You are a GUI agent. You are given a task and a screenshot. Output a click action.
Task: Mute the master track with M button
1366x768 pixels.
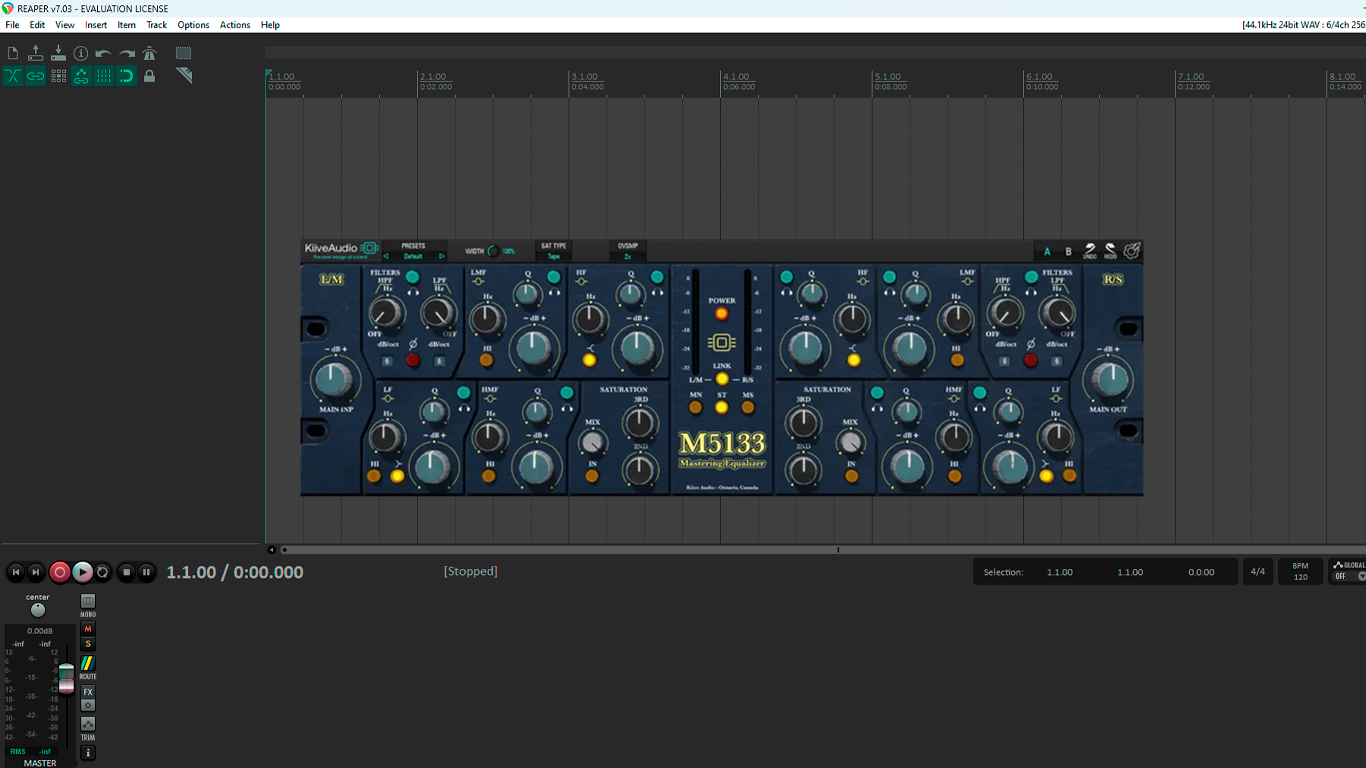(x=88, y=629)
